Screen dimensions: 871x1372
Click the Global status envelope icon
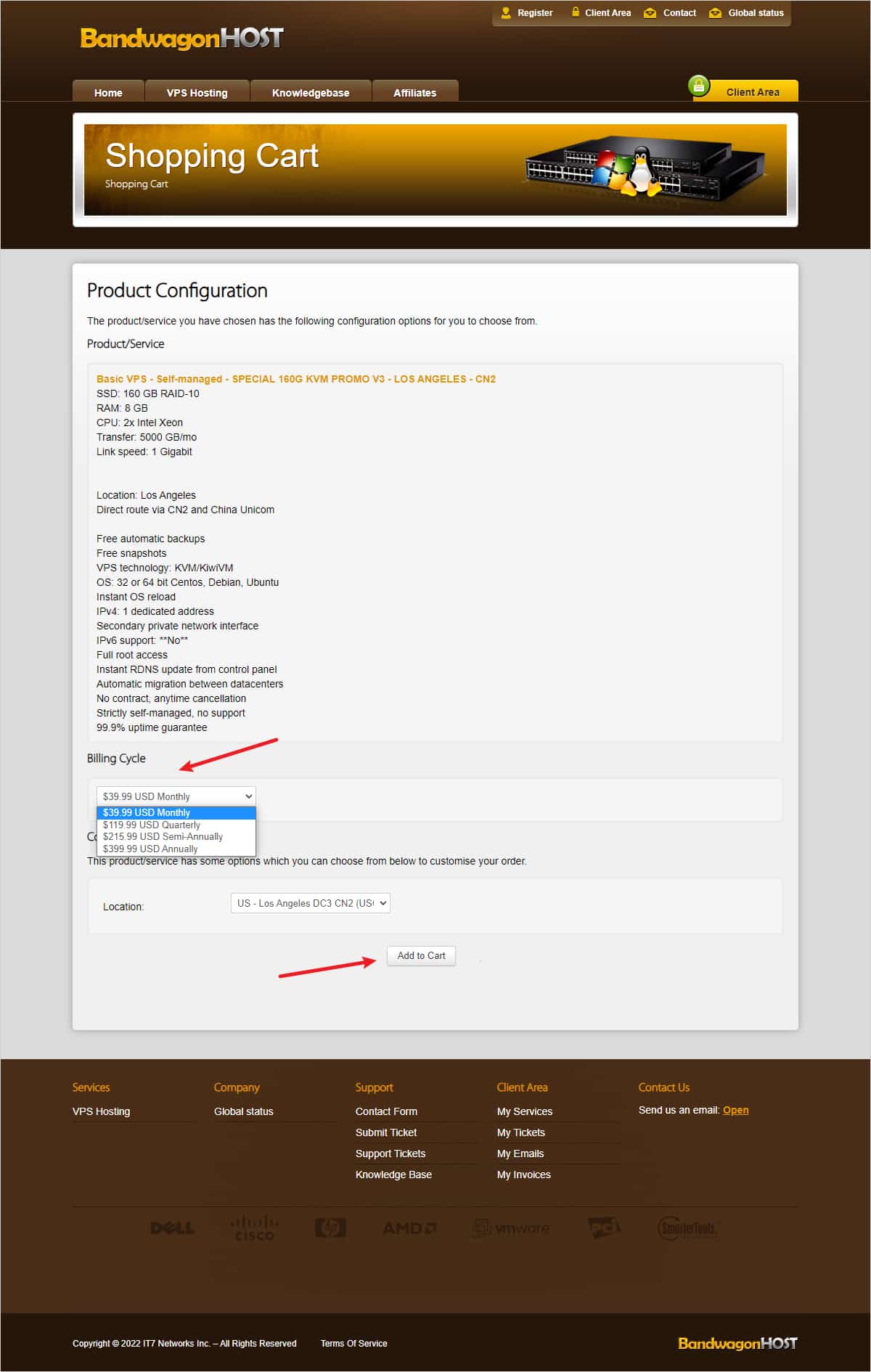(x=715, y=13)
